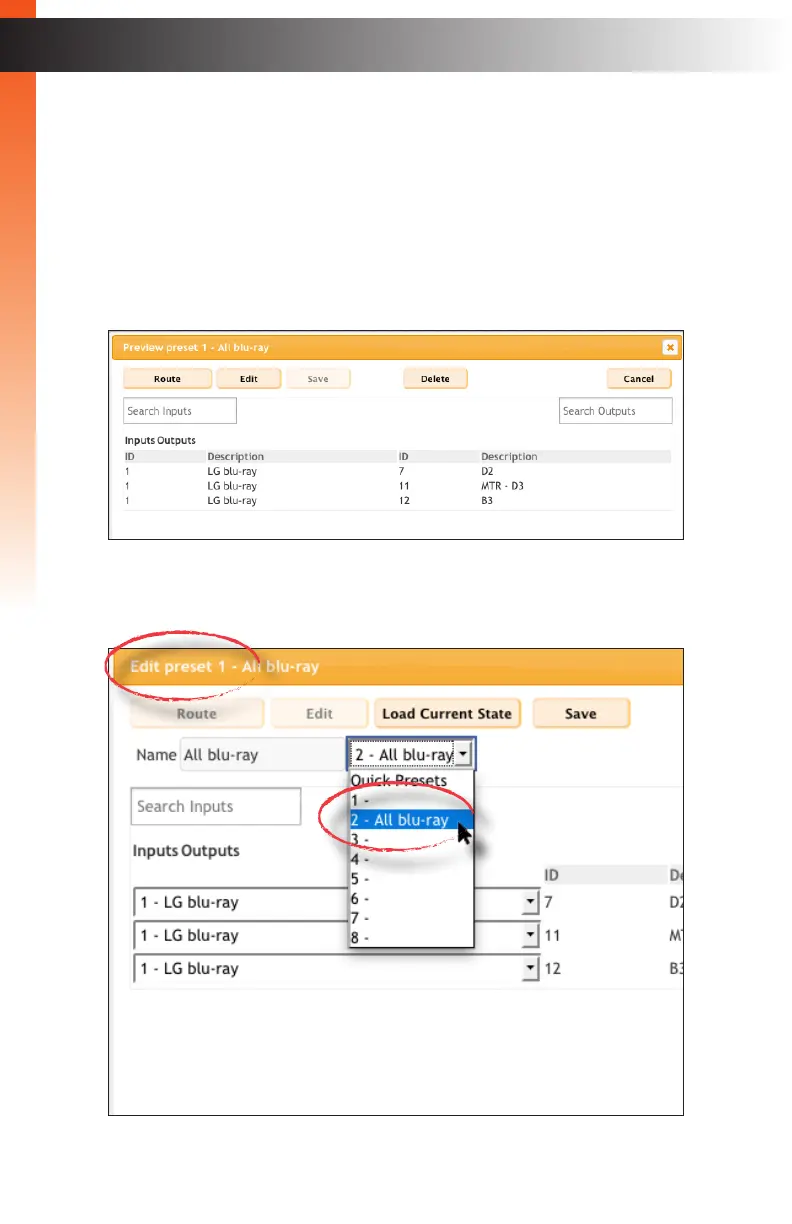The width and height of the screenshot is (792, 1224).
Task: Select preset slot 1 in dropdown list
Action: (410, 801)
